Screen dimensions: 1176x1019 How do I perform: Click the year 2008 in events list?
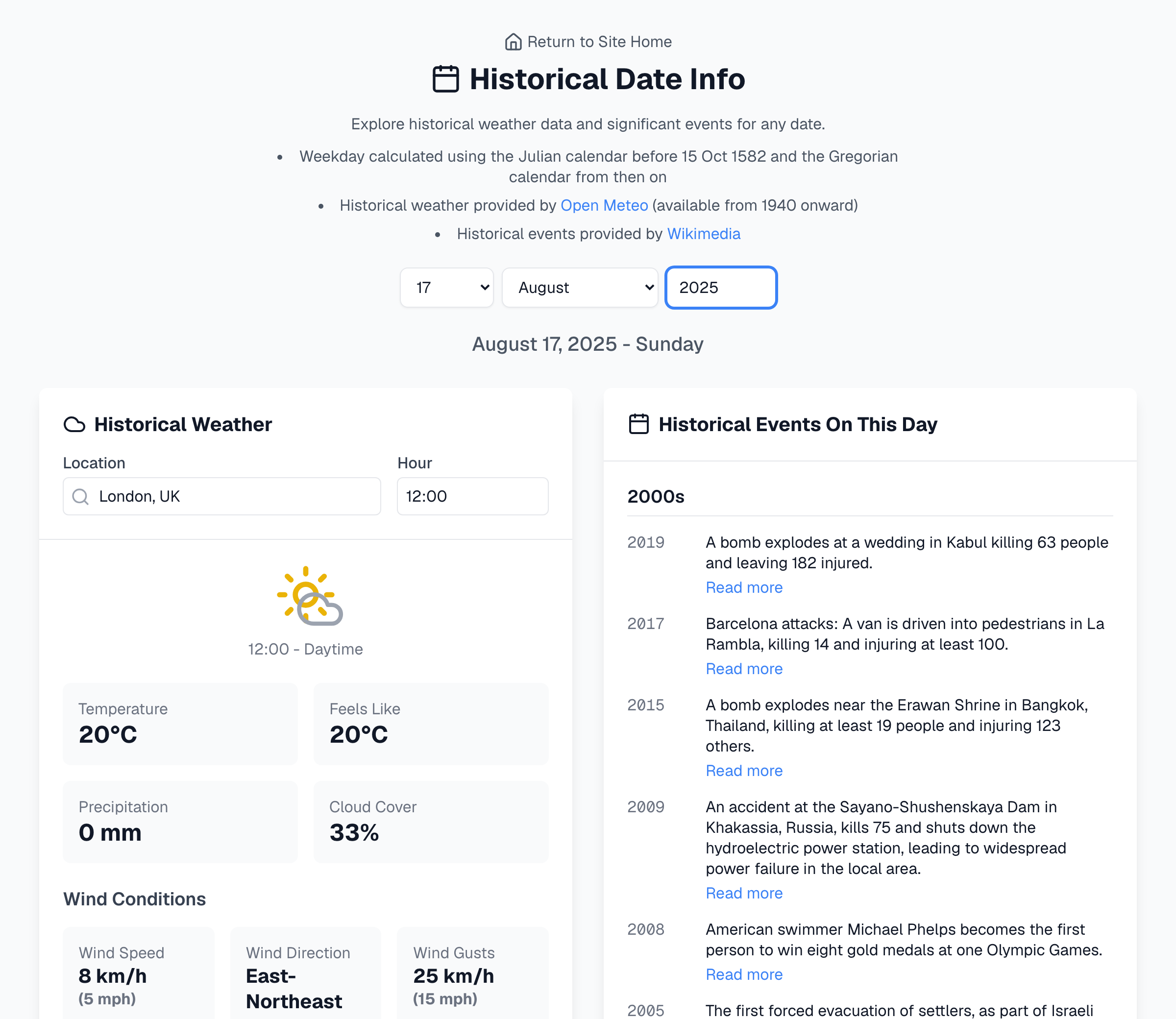(646, 929)
